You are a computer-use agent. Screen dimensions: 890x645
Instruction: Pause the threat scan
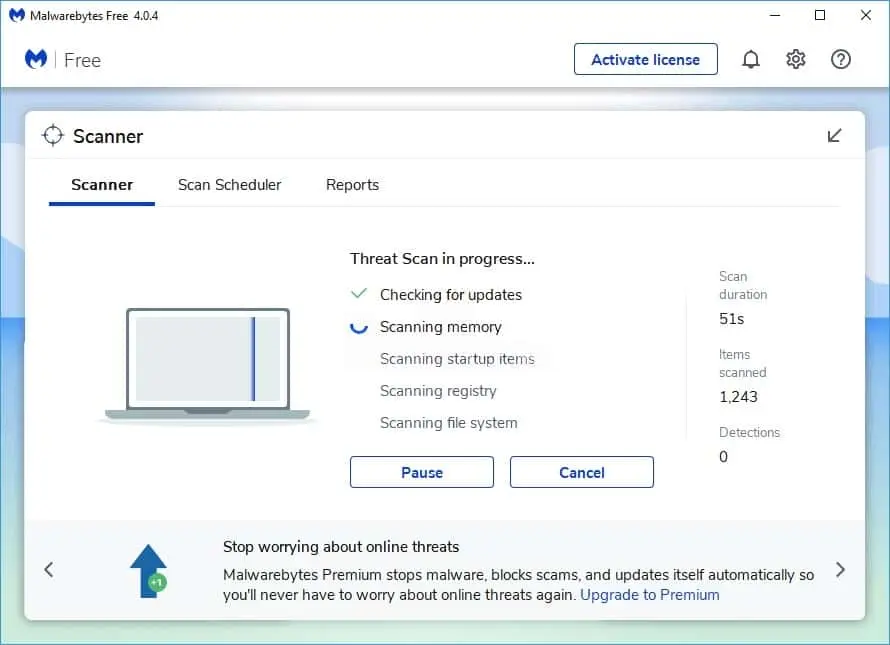click(422, 472)
